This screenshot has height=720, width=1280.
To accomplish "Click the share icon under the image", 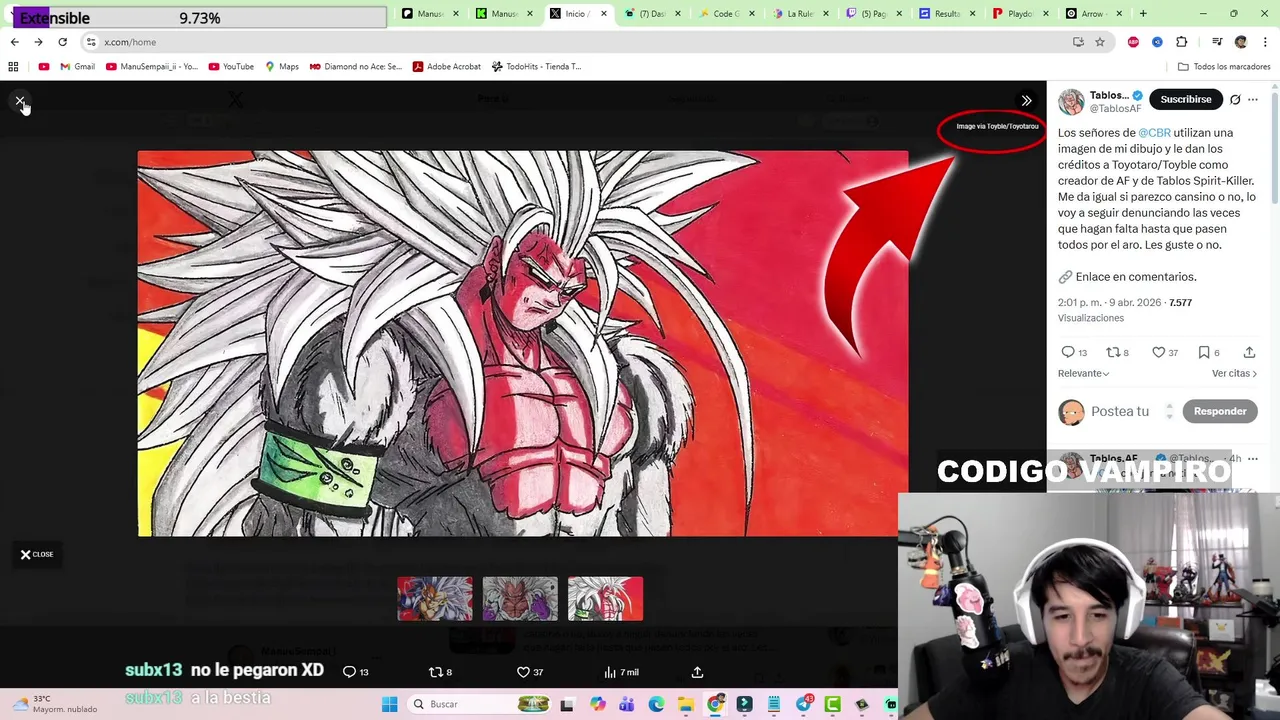I will coord(697,672).
